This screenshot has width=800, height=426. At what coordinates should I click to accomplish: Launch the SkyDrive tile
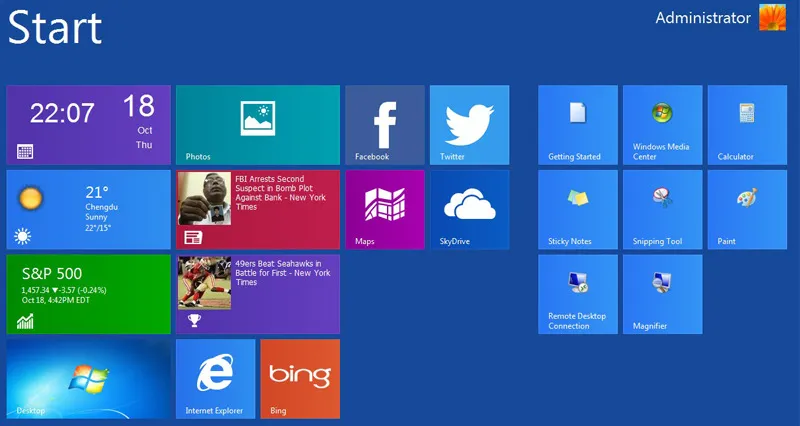tap(469, 209)
